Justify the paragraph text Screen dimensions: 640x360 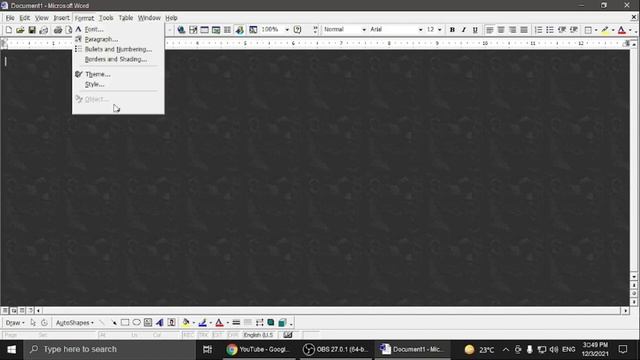point(524,30)
